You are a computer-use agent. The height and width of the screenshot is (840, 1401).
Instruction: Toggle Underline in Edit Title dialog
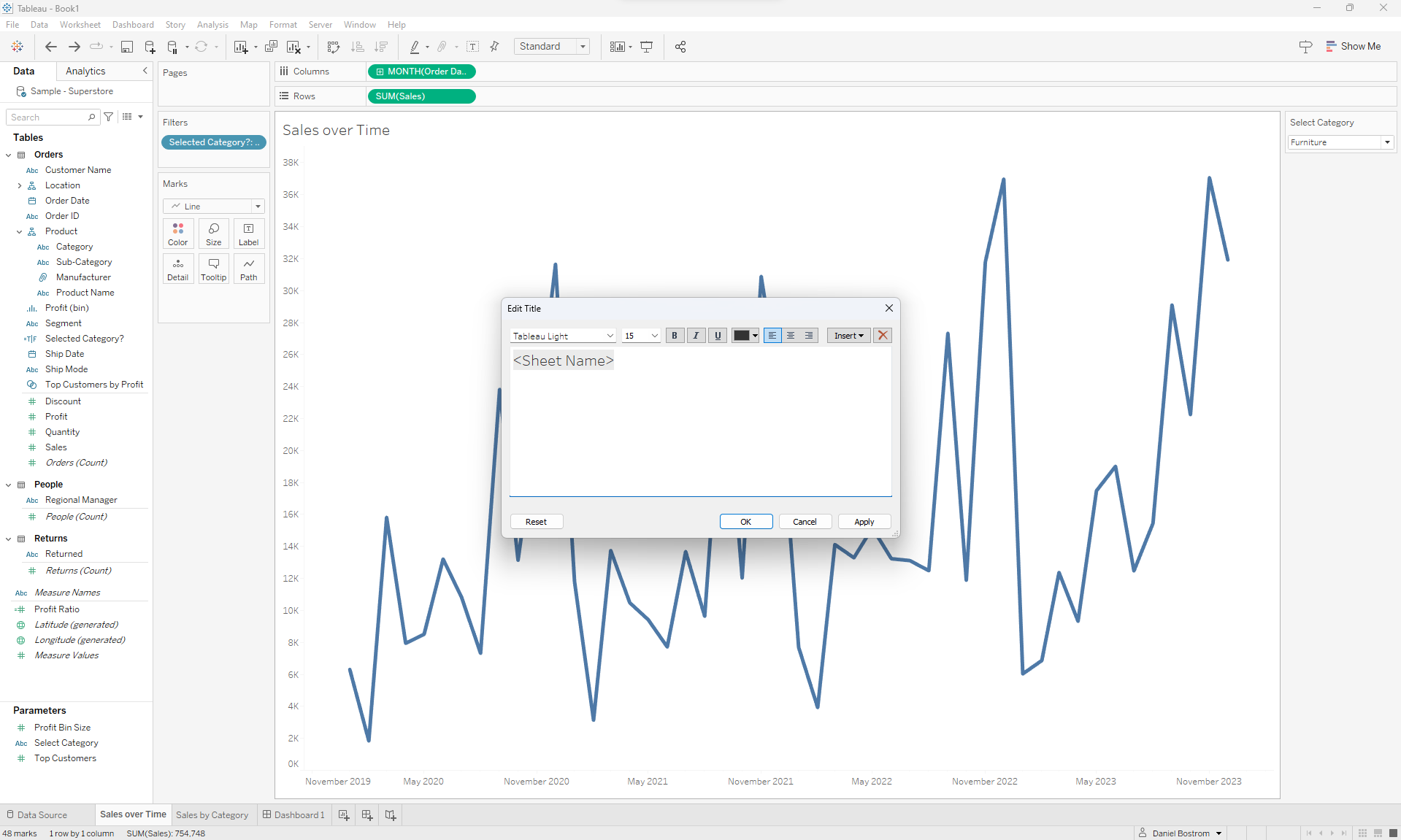[718, 336]
